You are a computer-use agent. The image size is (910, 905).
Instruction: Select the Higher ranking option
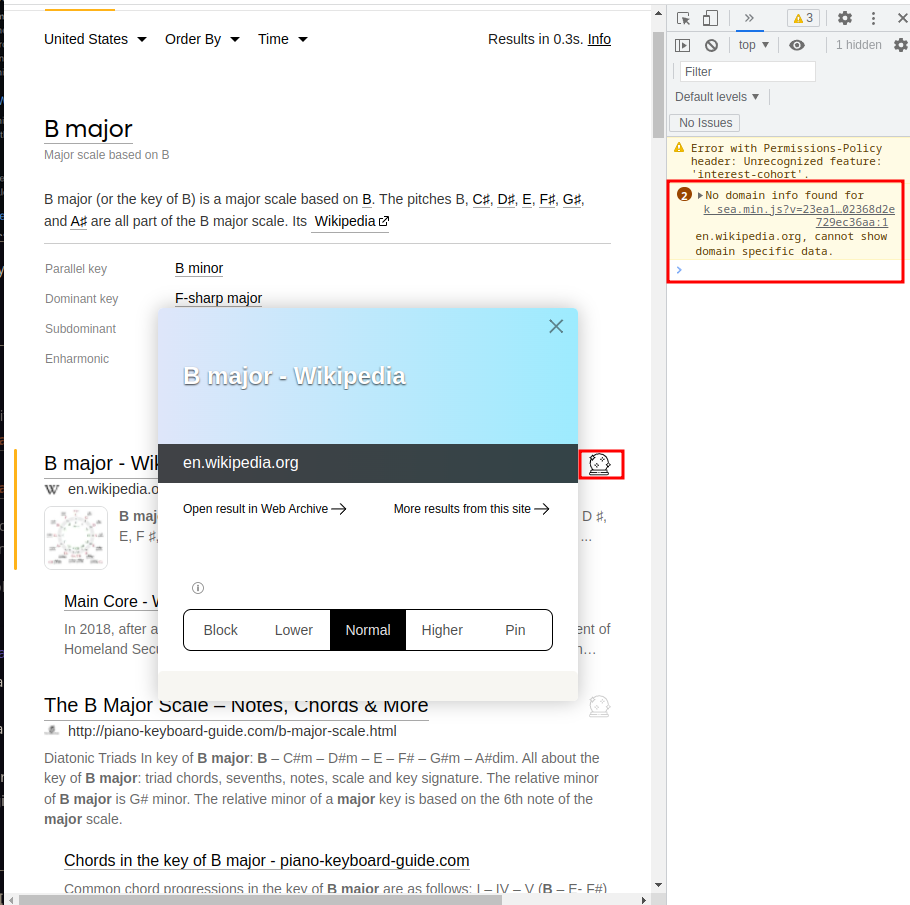coord(442,630)
